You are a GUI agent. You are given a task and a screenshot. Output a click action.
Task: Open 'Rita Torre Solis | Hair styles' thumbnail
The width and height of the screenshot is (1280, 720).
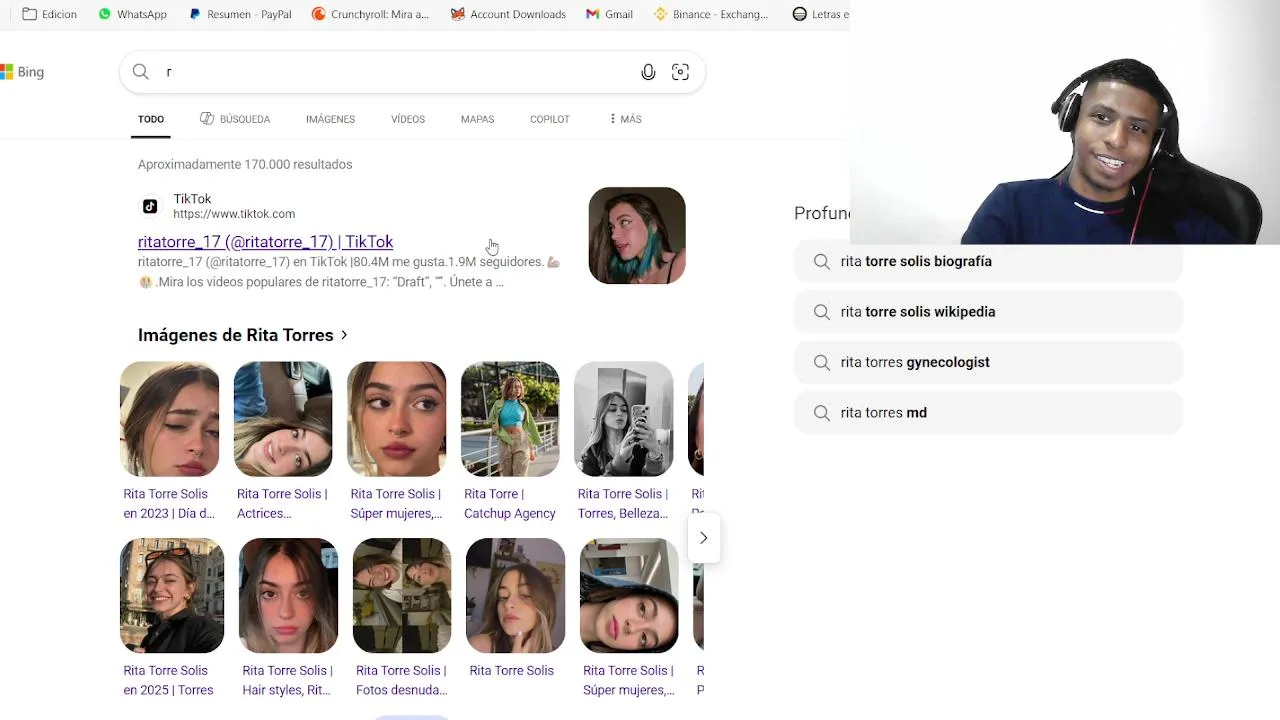coord(288,596)
